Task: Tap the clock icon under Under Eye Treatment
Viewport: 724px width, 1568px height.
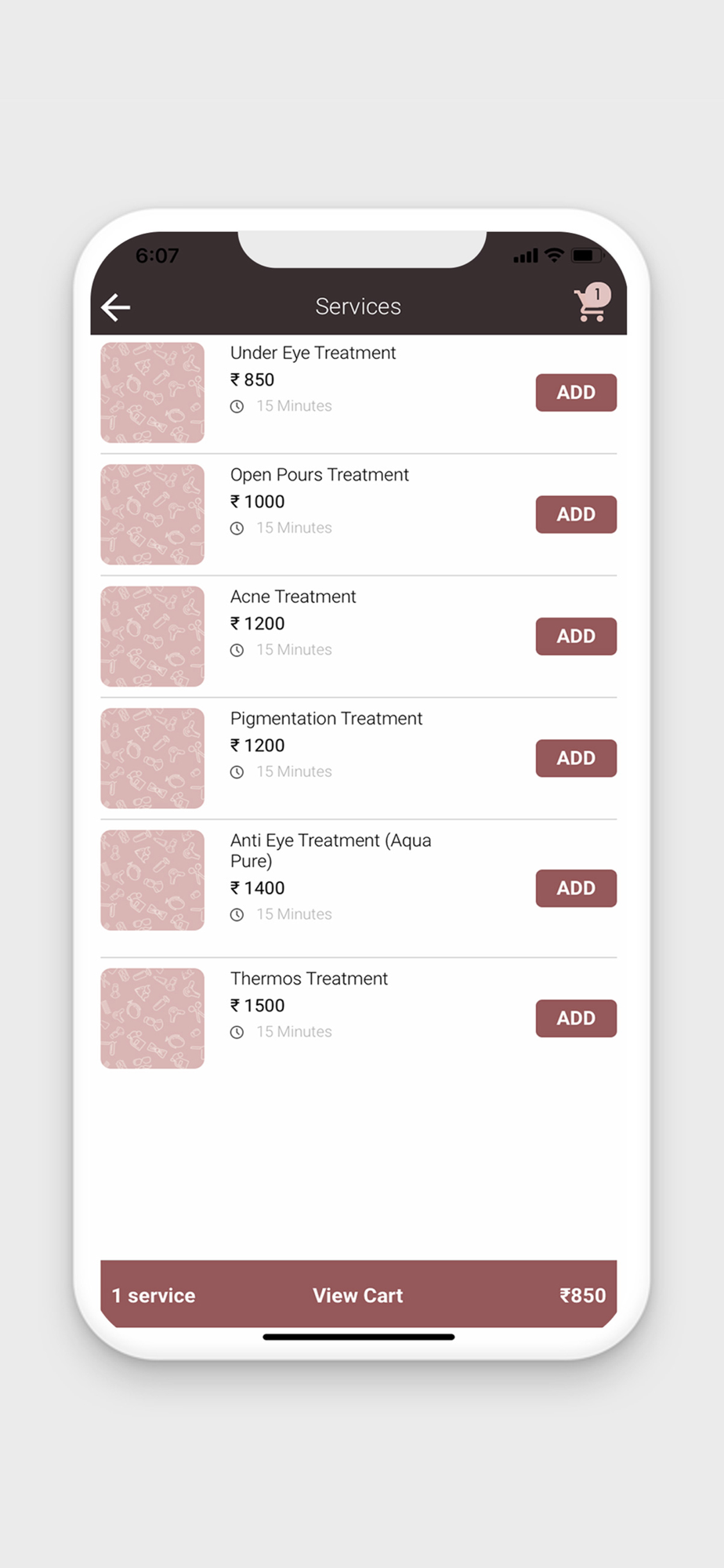Action: (237, 406)
